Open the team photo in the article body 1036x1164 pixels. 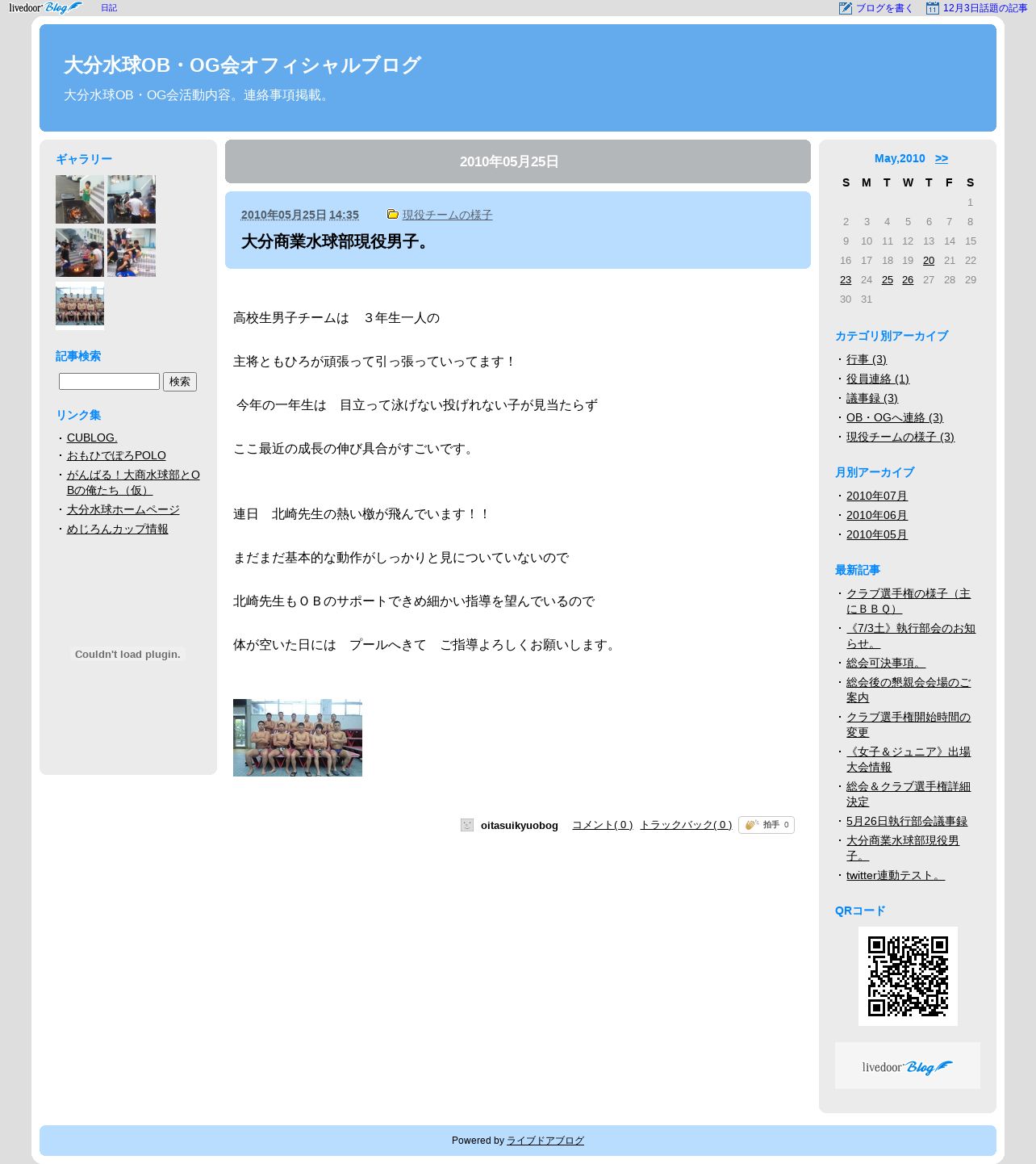(x=298, y=738)
